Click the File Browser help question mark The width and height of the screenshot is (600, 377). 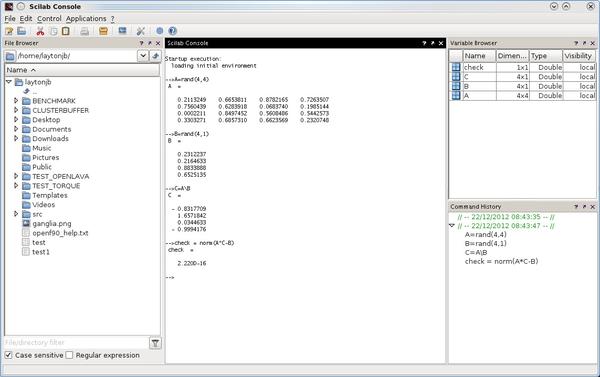click(142, 43)
